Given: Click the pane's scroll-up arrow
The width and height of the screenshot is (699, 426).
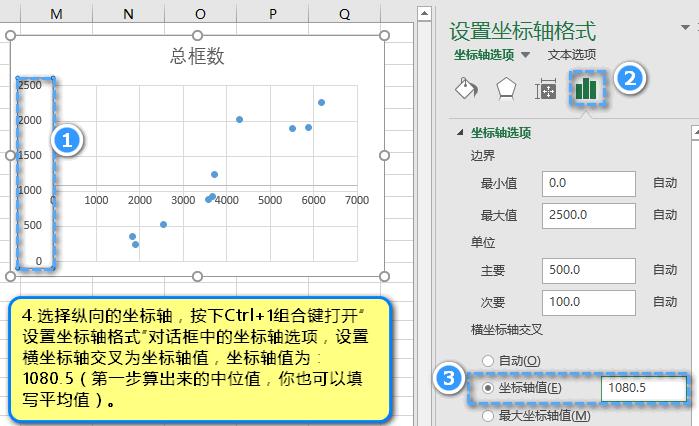Looking at the screenshot, I should pos(694,132).
